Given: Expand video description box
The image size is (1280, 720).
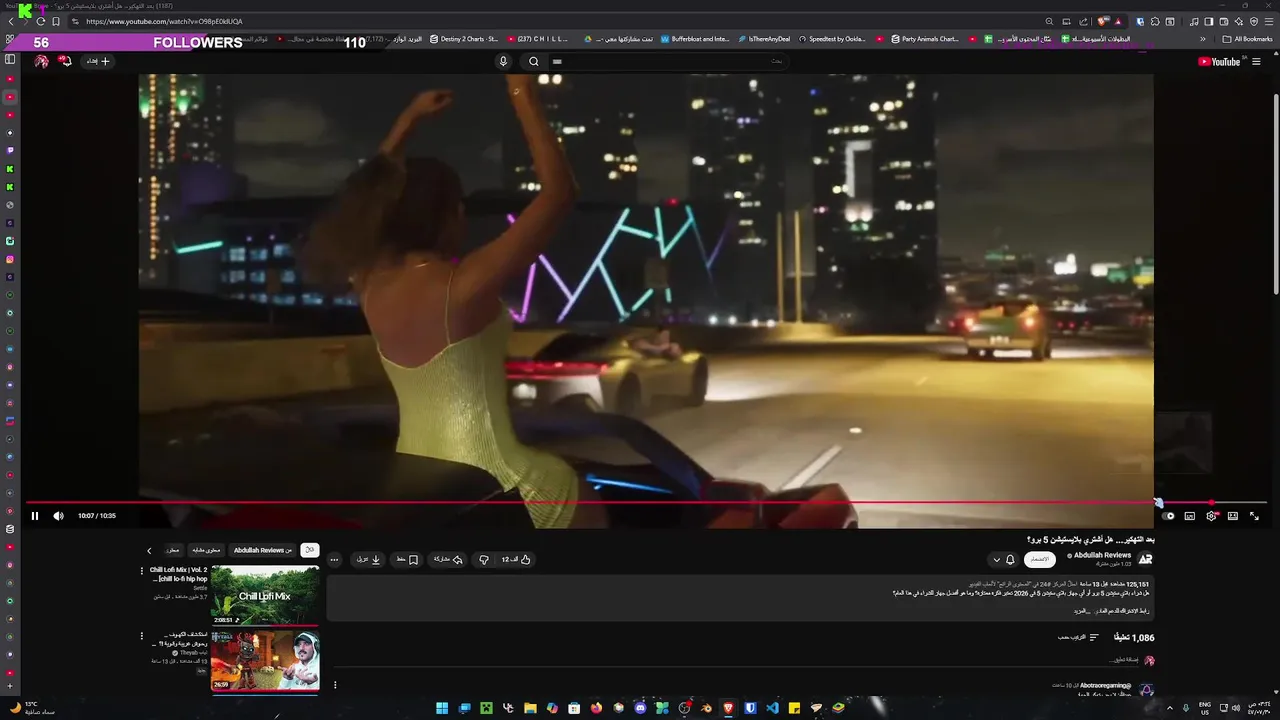Looking at the screenshot, I should [x=738, y=598].
